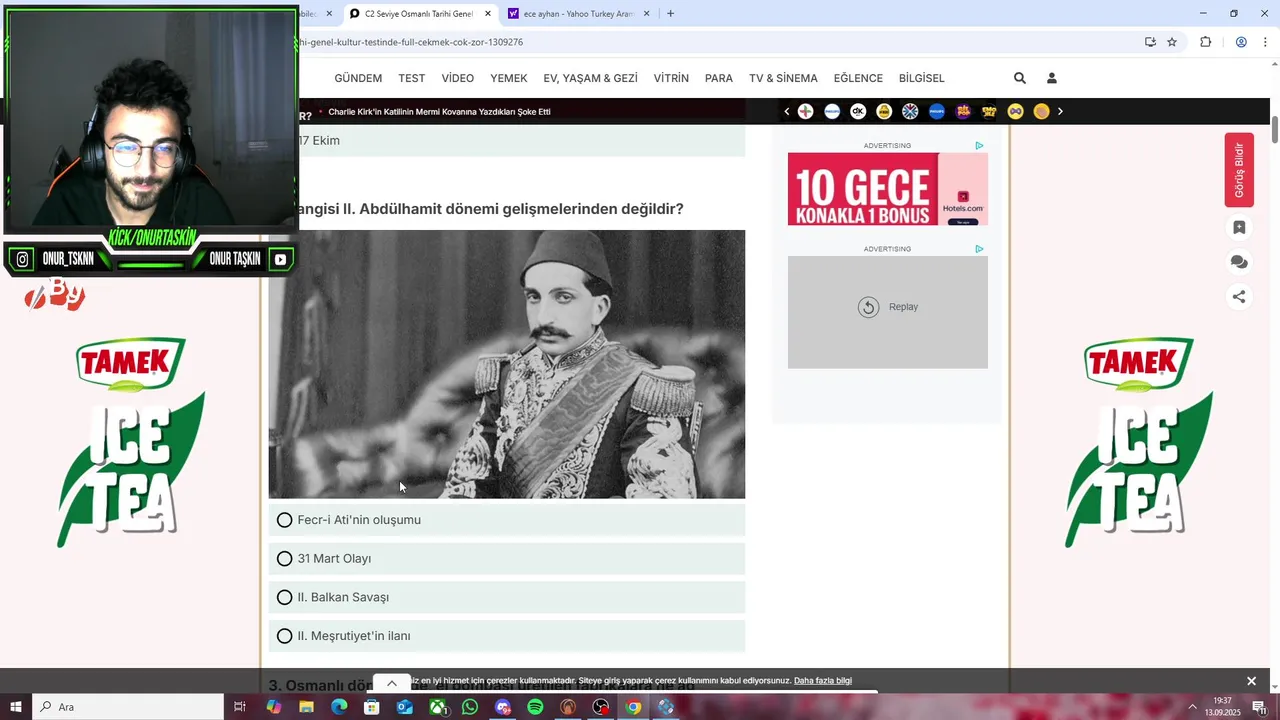Click Replay on the ad video
This screenshot has width=1280, height=720.
point(888,307)
